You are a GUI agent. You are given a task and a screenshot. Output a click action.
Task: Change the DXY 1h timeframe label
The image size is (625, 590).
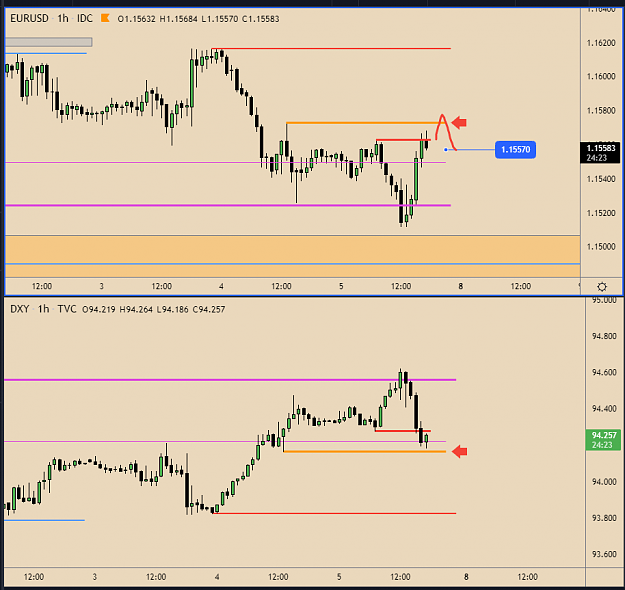click(x=43, y=309)
